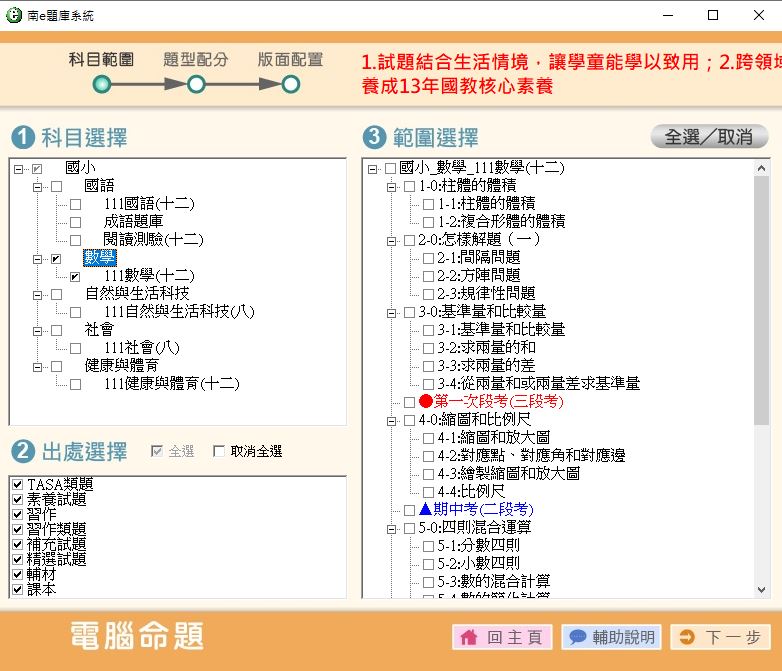Collapse the 國語 subject node
The height and width of the screenshot is (671, 782).
click(37, 188)
